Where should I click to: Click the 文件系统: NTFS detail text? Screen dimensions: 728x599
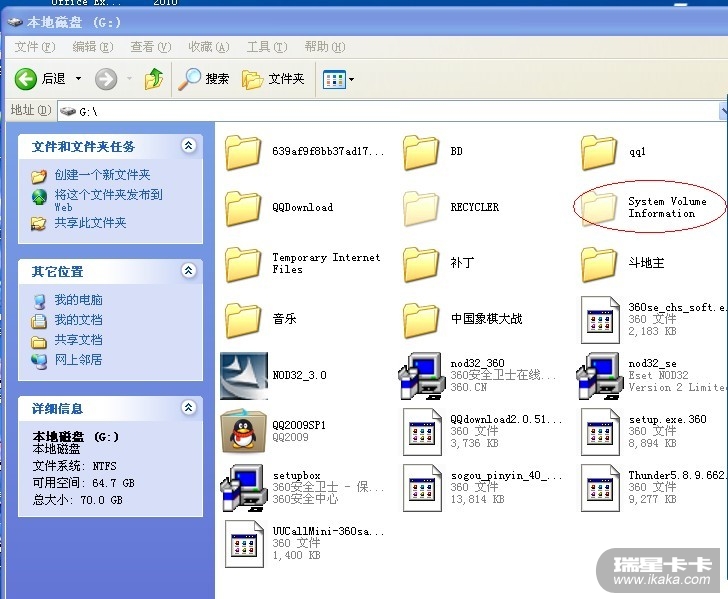coord(74,466)
